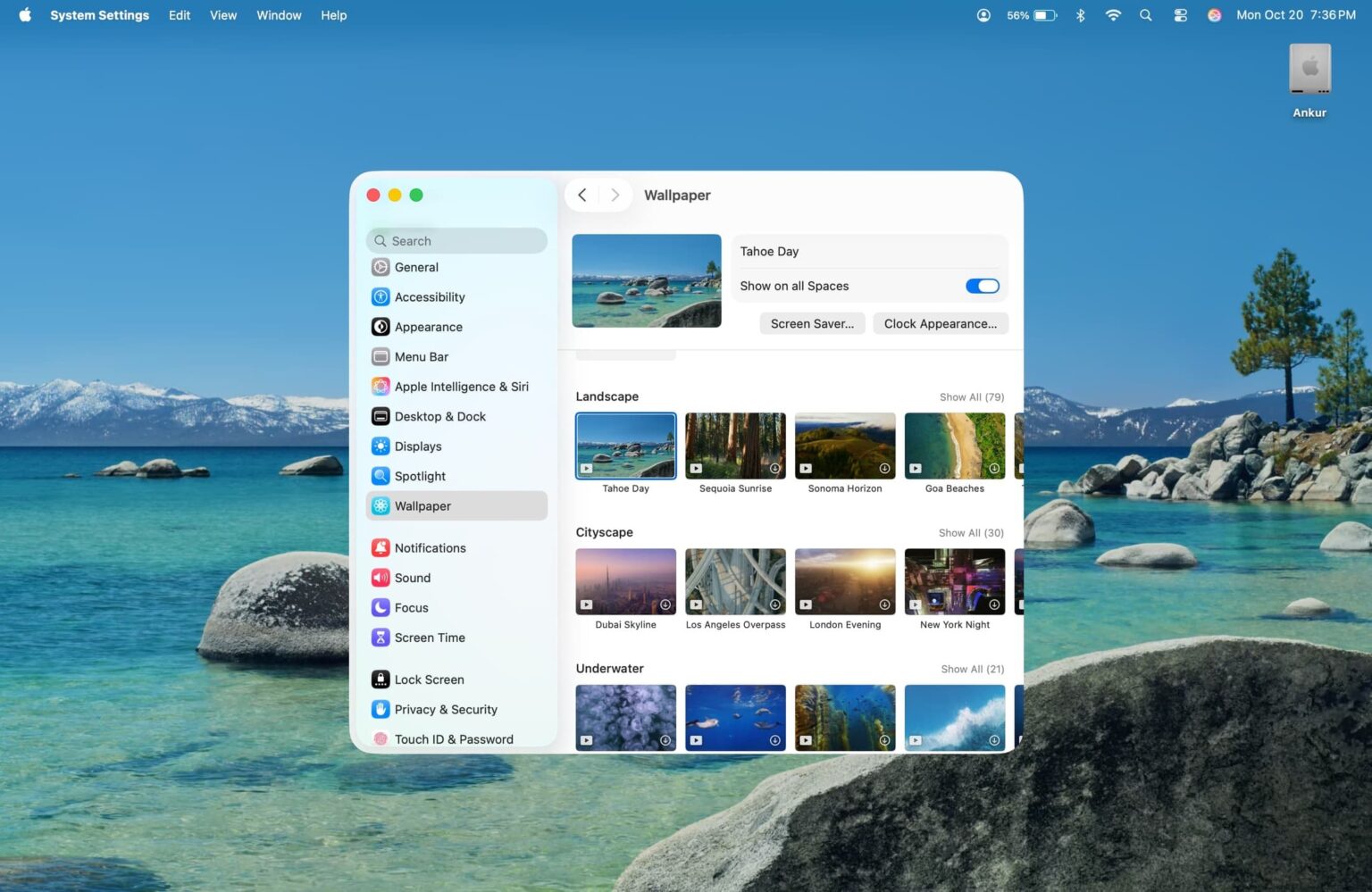Click the Sound settings icon
Screen dimensions: 1372x892
pyautogui.click(x=381, y=578)
